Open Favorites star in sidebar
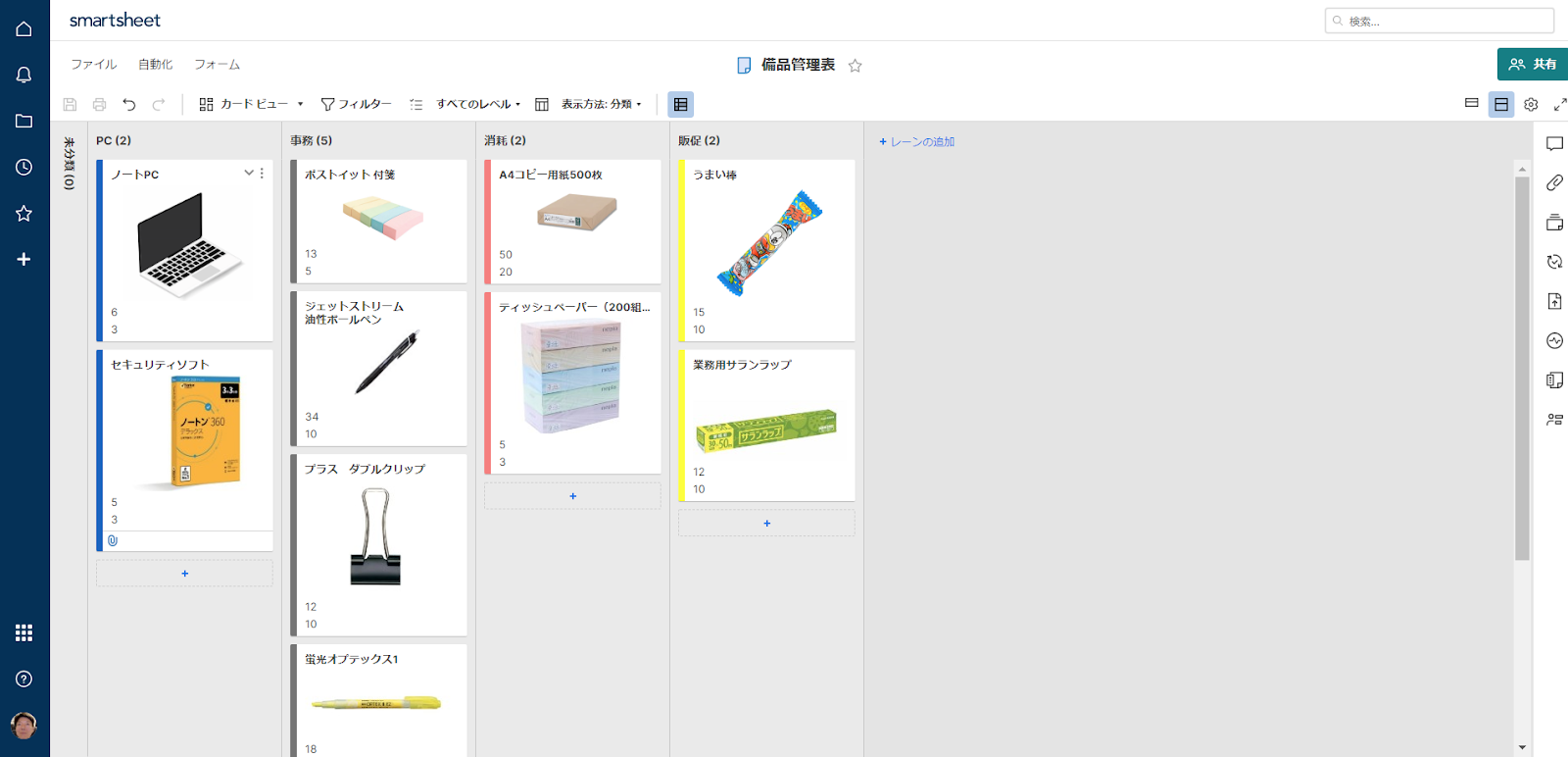1568x757 pixels. coord(24,213)
